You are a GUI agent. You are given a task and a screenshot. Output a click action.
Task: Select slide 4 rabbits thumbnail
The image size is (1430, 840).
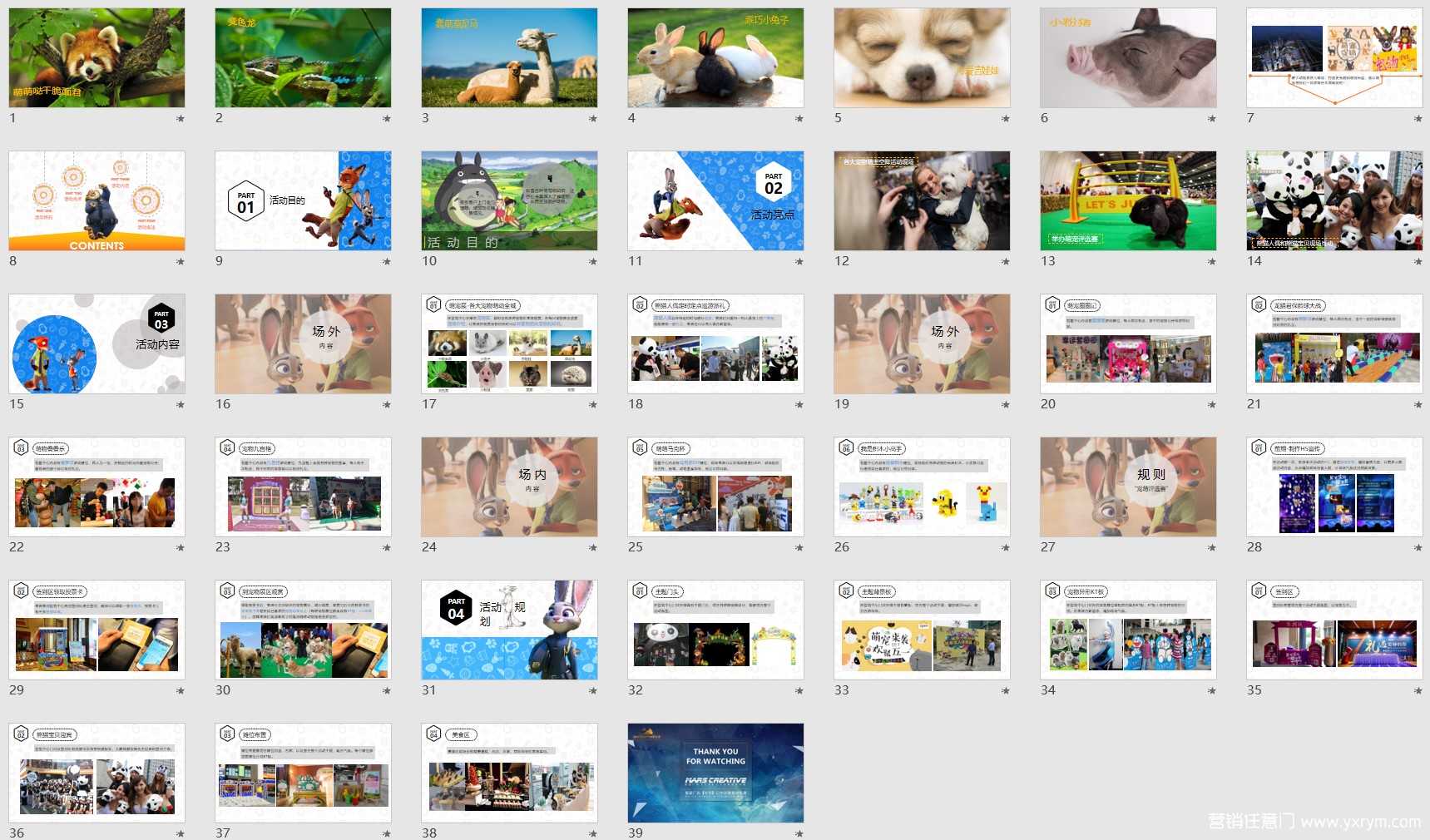point(715,57)
